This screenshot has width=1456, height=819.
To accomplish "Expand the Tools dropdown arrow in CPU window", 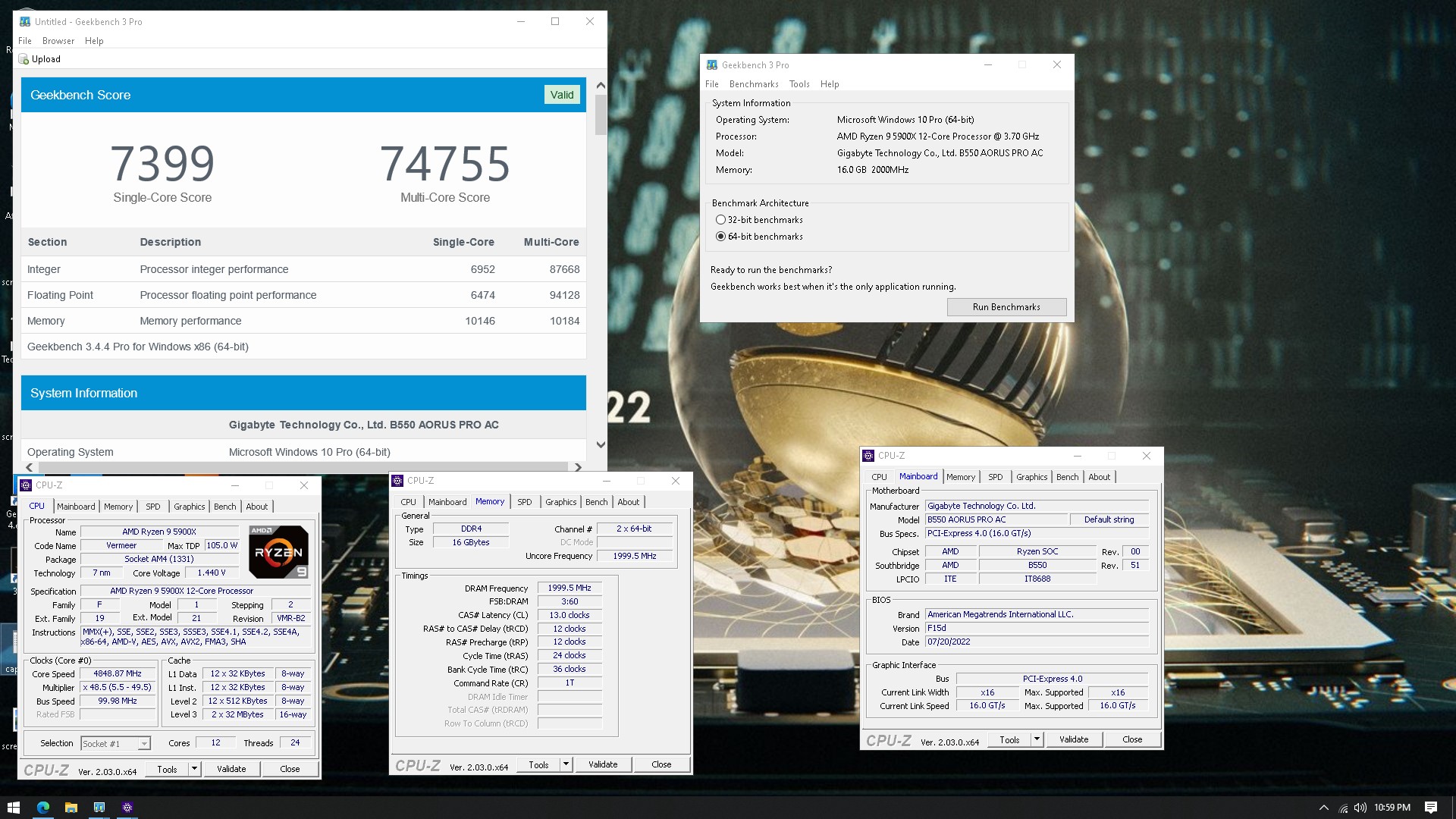I will [195, 769].
